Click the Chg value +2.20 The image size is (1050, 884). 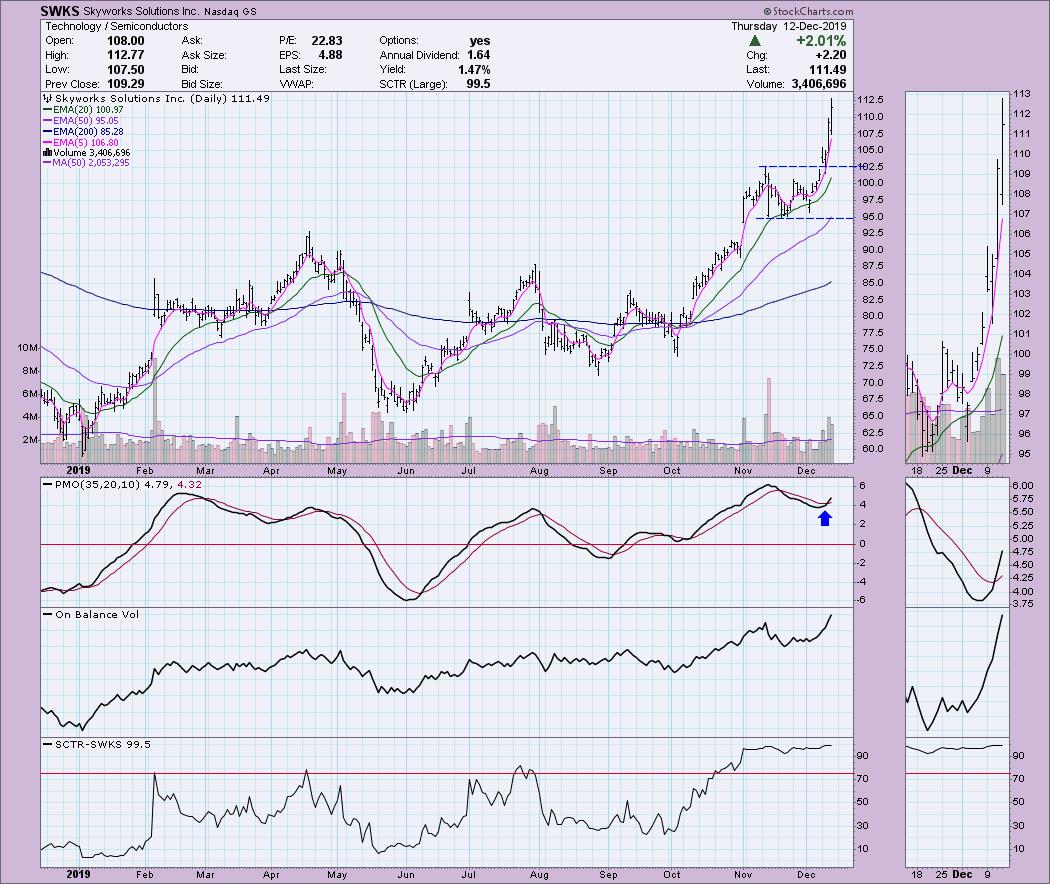tap(830, 55)
